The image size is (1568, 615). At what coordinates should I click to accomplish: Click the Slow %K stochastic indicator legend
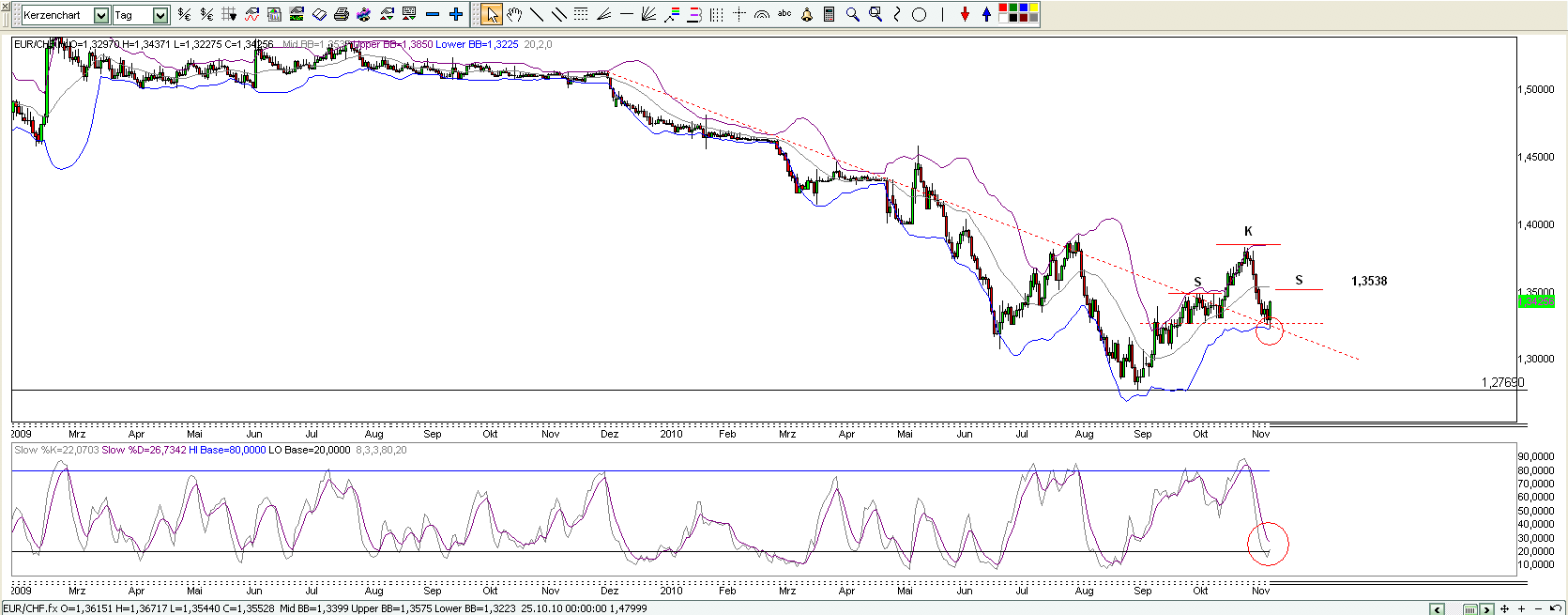[56, 450]
